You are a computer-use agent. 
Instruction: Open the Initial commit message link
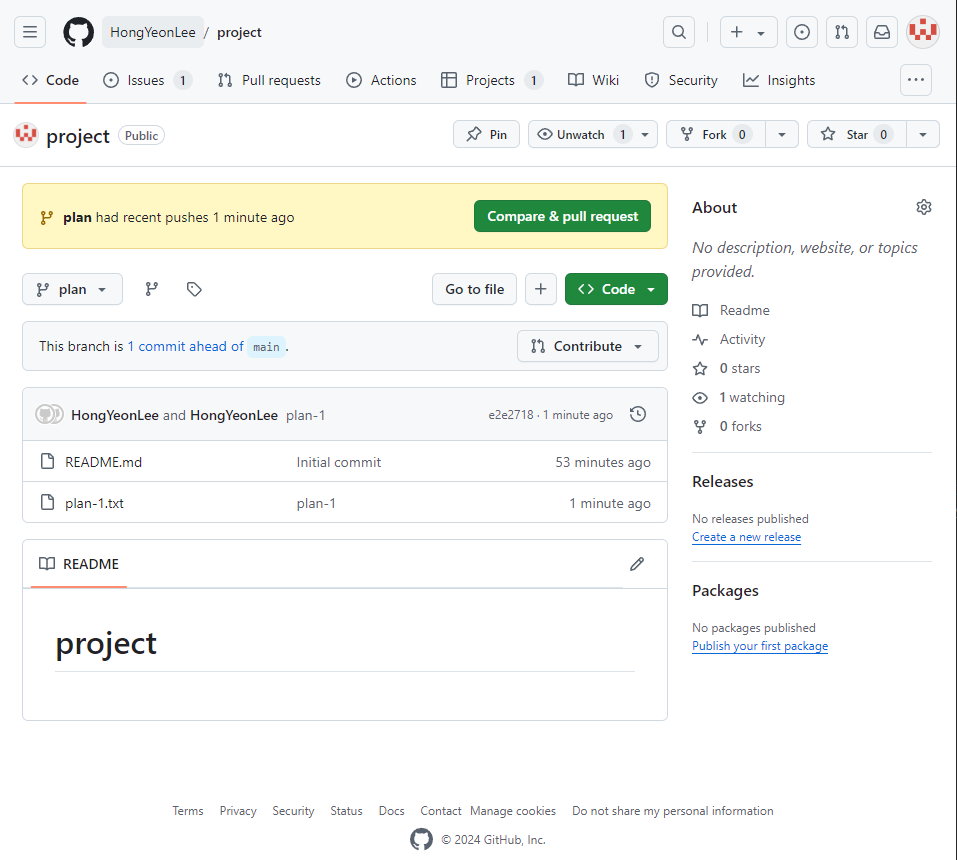[x=339, y=462]
